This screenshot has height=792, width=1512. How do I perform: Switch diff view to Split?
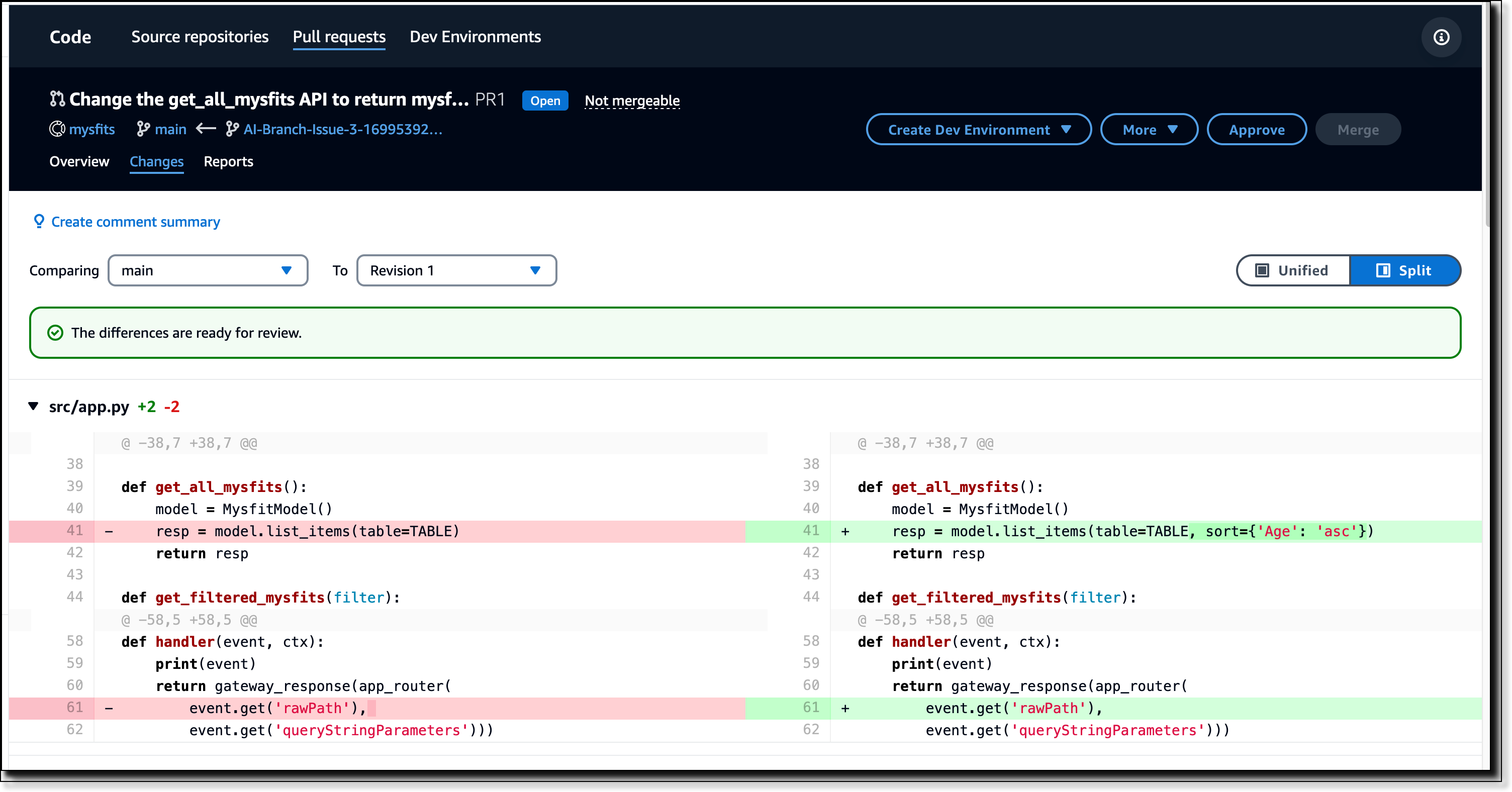(1404, 270)
